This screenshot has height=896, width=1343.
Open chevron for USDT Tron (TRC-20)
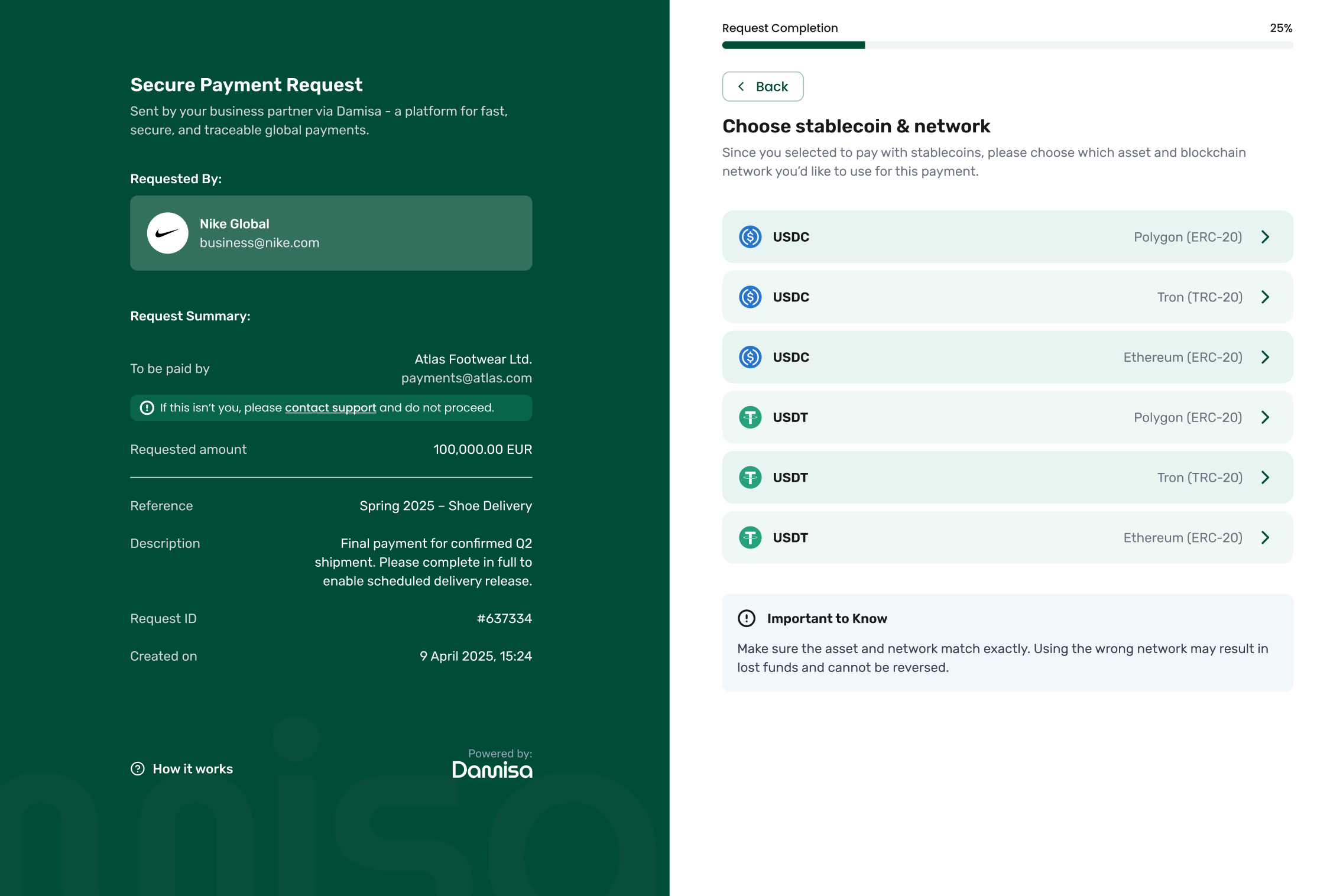coord(1265,478)
